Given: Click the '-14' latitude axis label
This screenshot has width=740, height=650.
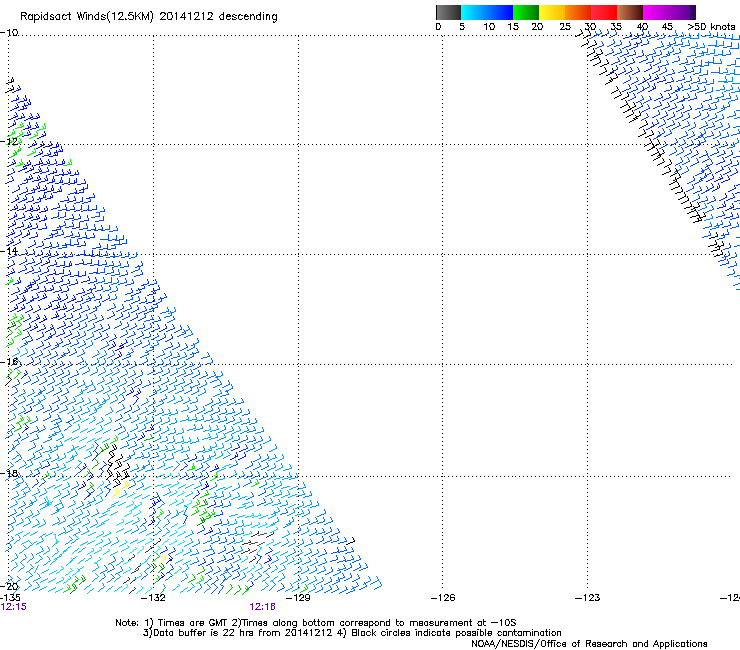Looking at the screenshot, I should tap(9, 251).
